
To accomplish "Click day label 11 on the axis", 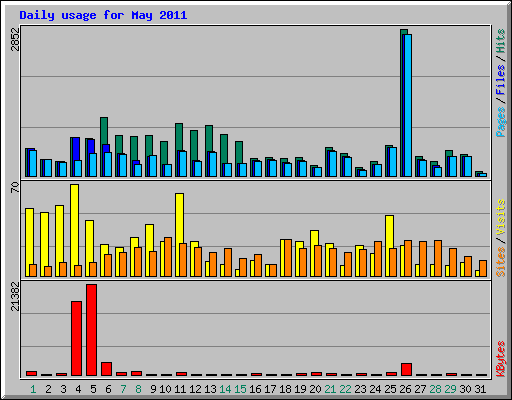I will point(180,389).
